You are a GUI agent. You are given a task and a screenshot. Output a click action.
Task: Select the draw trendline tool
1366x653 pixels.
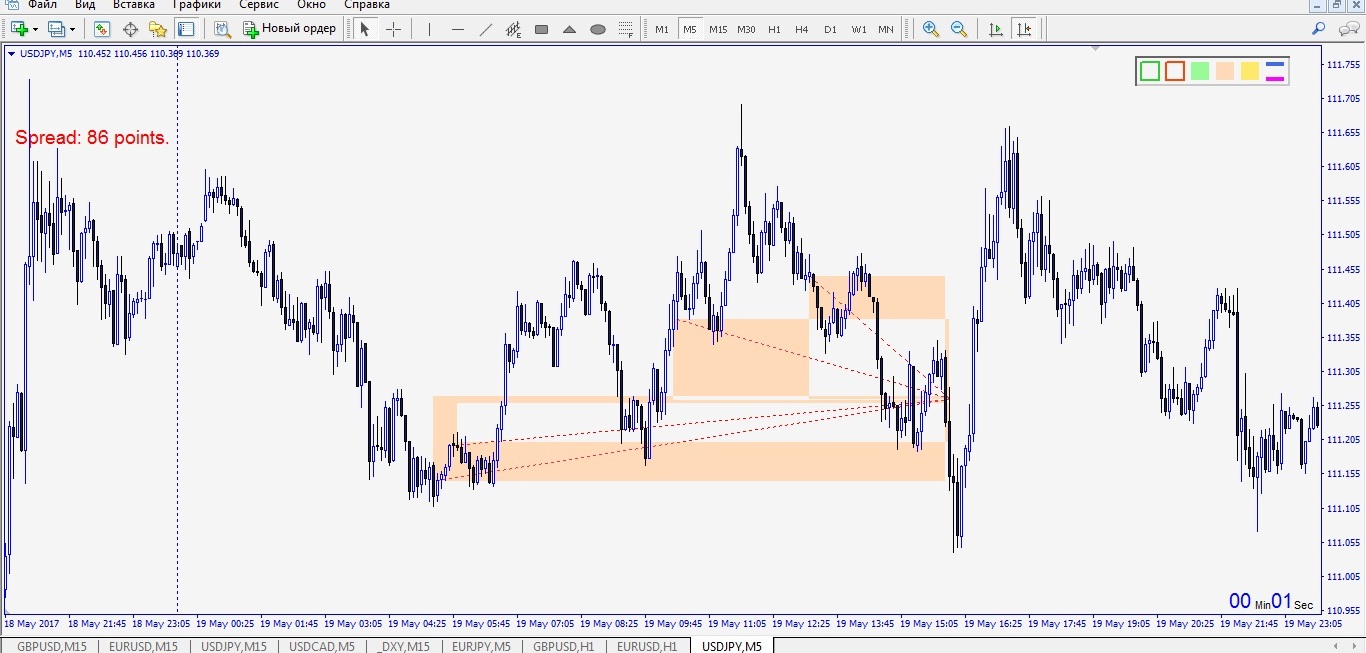tap(486, 29)
